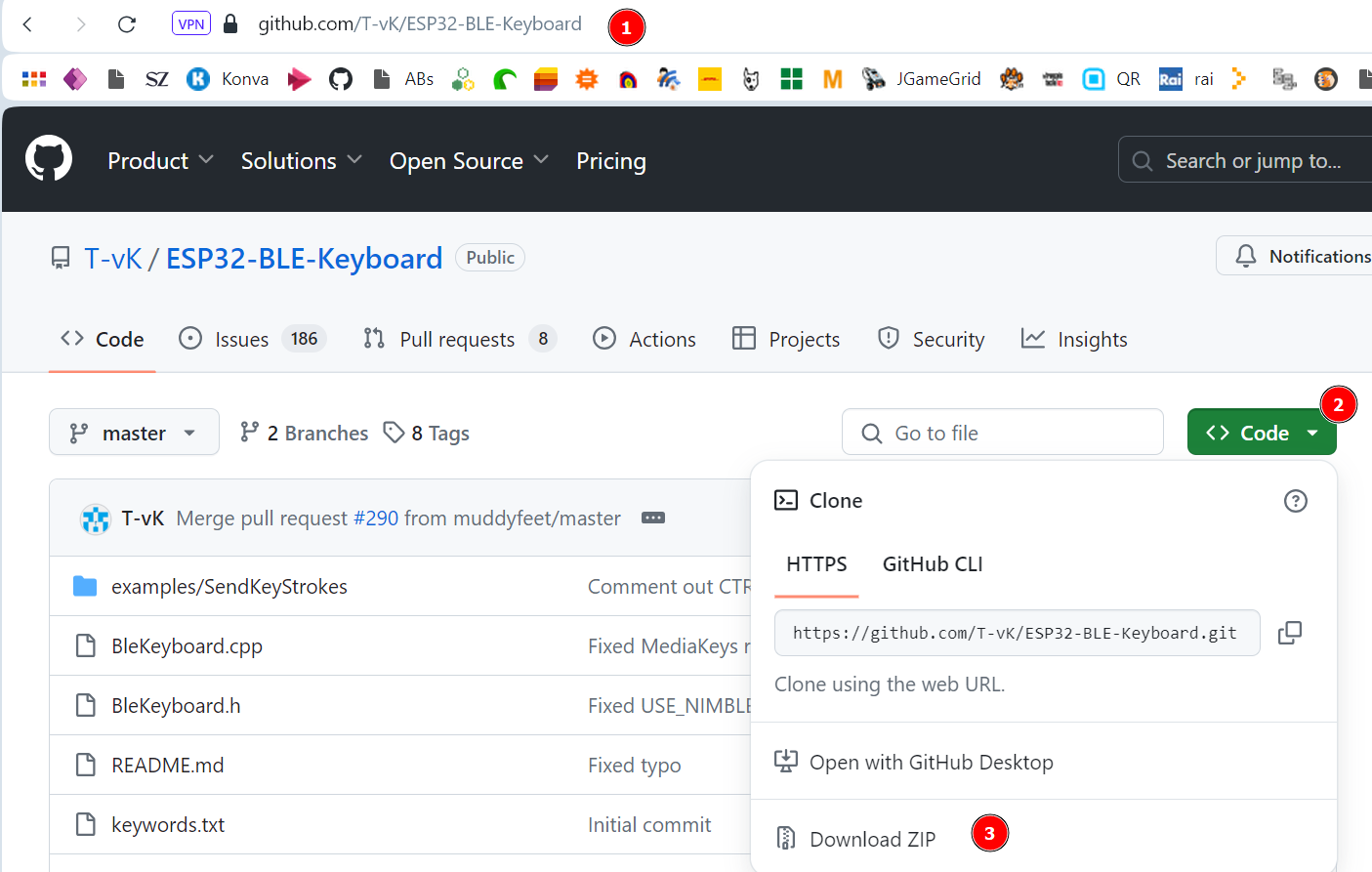Click the repository icon beside T-vK
1372x872 pixels.
click(61, 258)
